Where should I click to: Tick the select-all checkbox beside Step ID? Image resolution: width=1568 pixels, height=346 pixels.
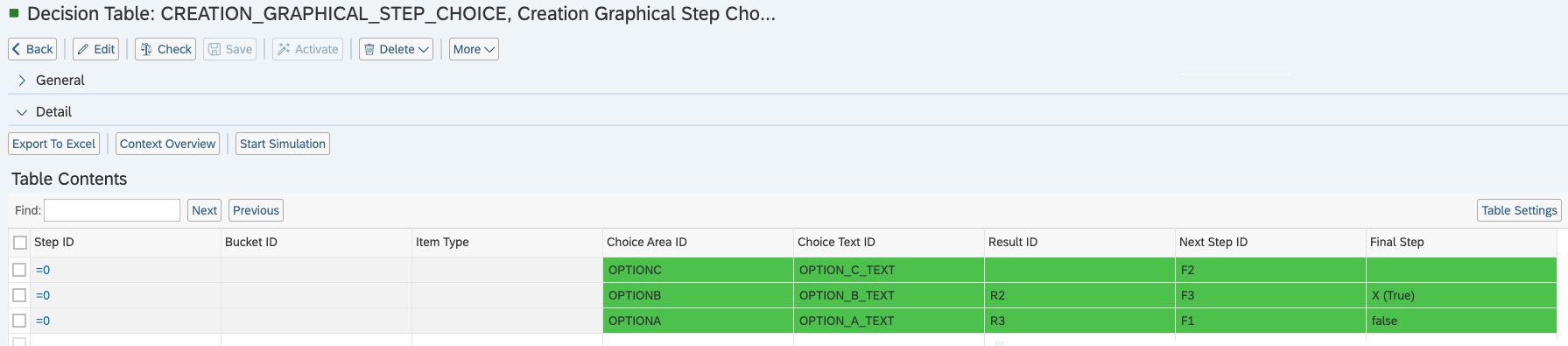(20, 243)
